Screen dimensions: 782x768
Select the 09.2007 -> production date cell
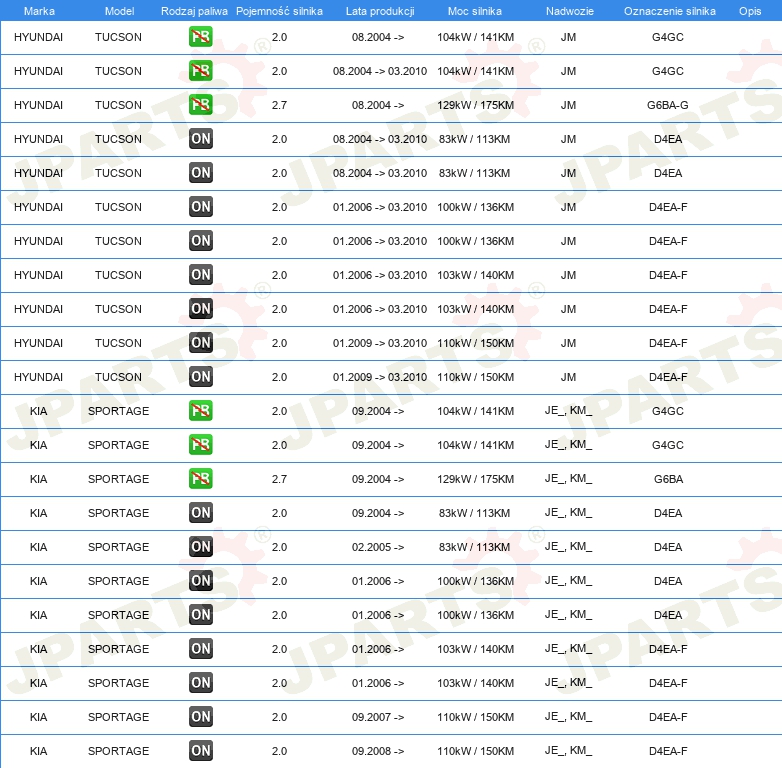click(378, 717)
